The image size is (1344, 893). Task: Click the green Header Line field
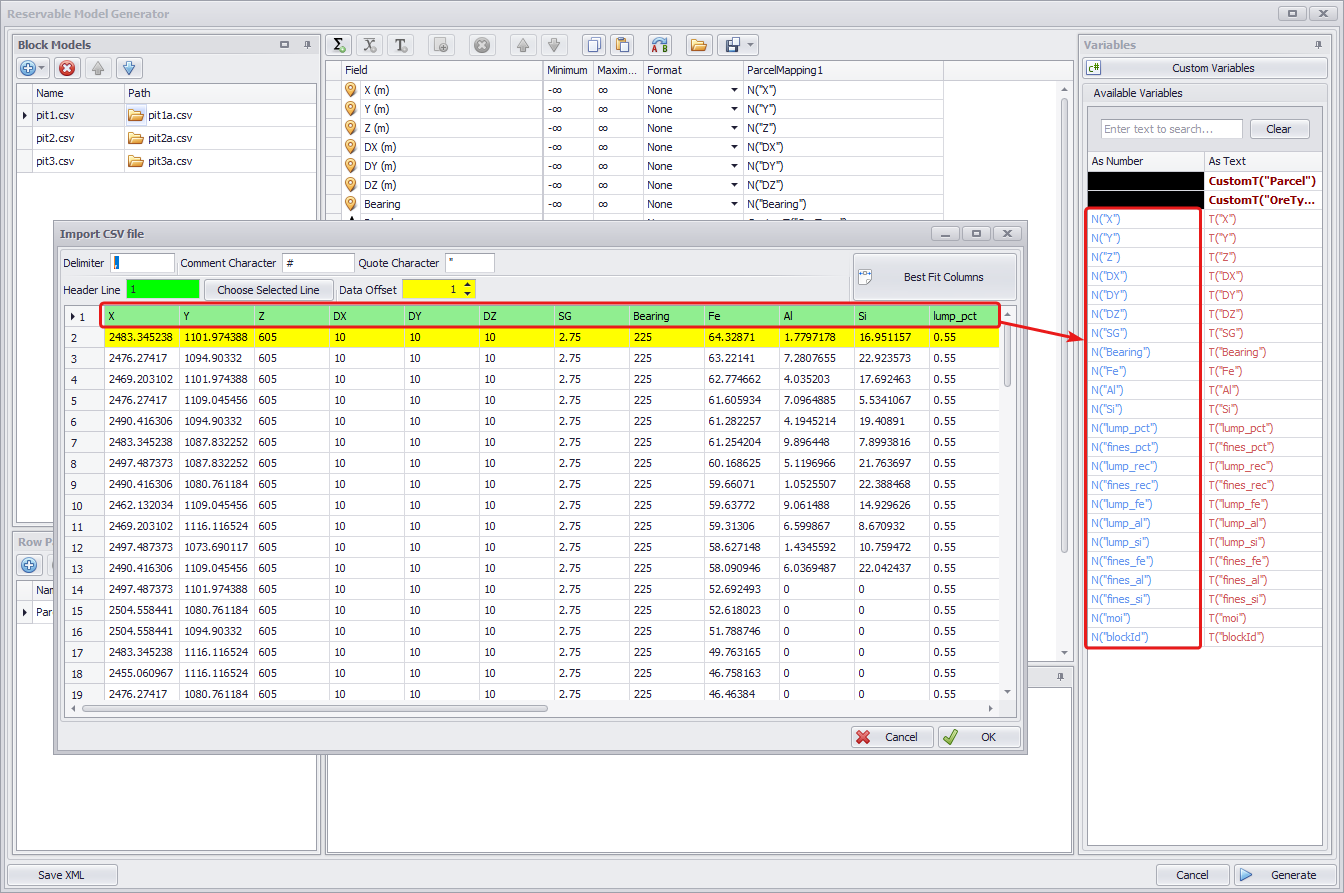point(162,290)
